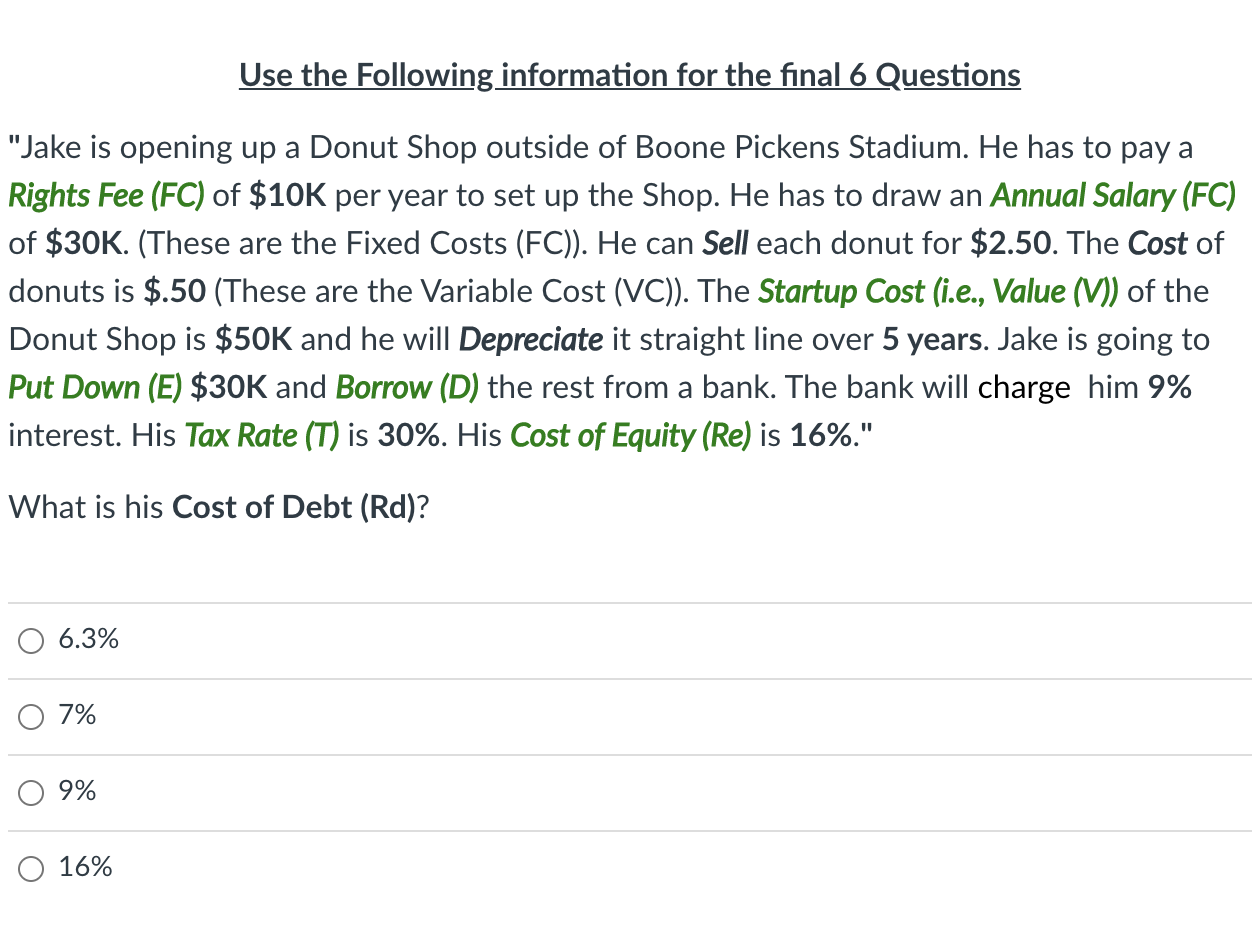
Task: Click the green 'Startup Cost (i.e., Value (V))' term
Action: (x=939, y=292)
